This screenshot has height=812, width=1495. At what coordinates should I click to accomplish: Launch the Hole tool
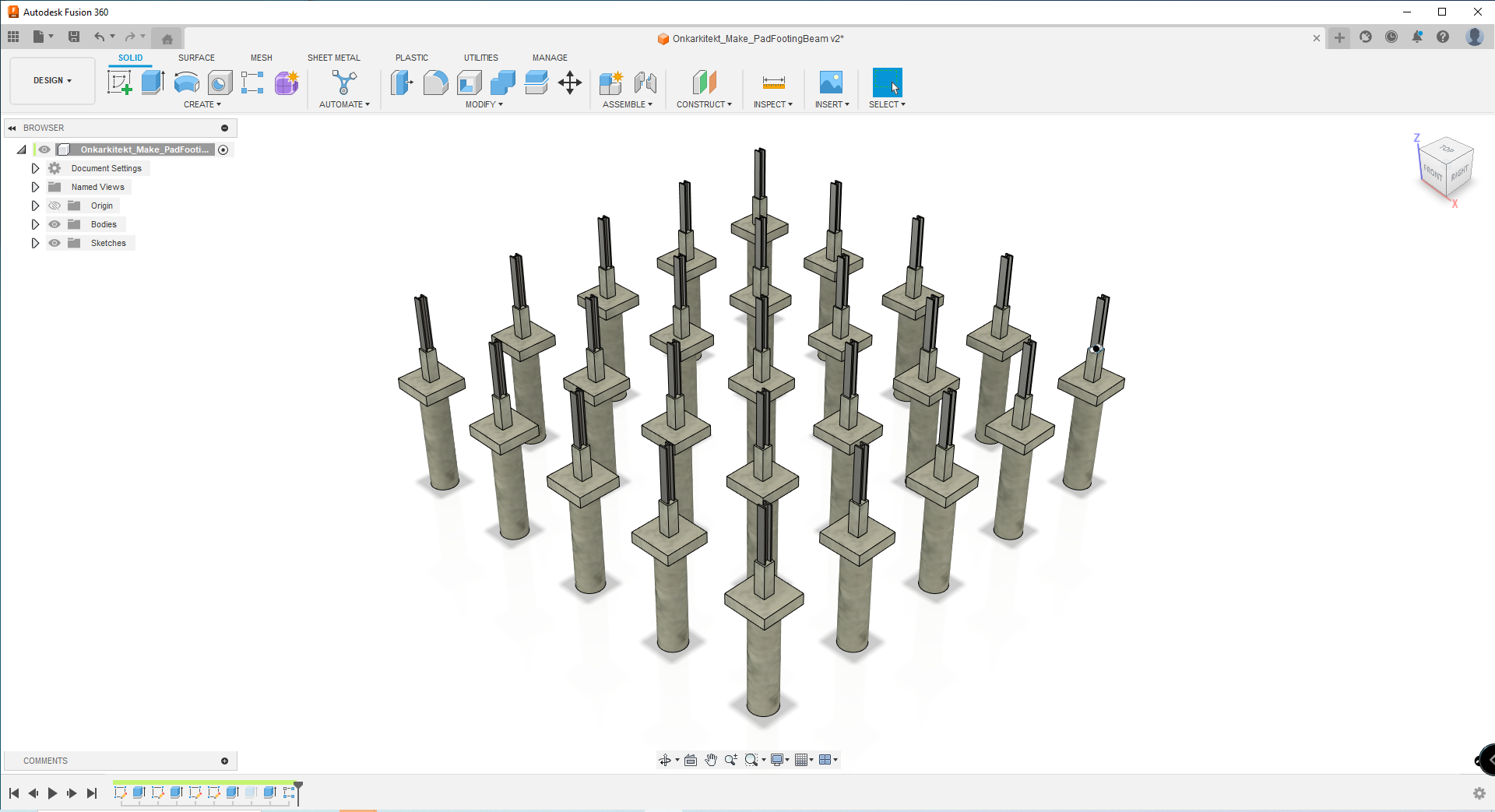coord(219,82)
